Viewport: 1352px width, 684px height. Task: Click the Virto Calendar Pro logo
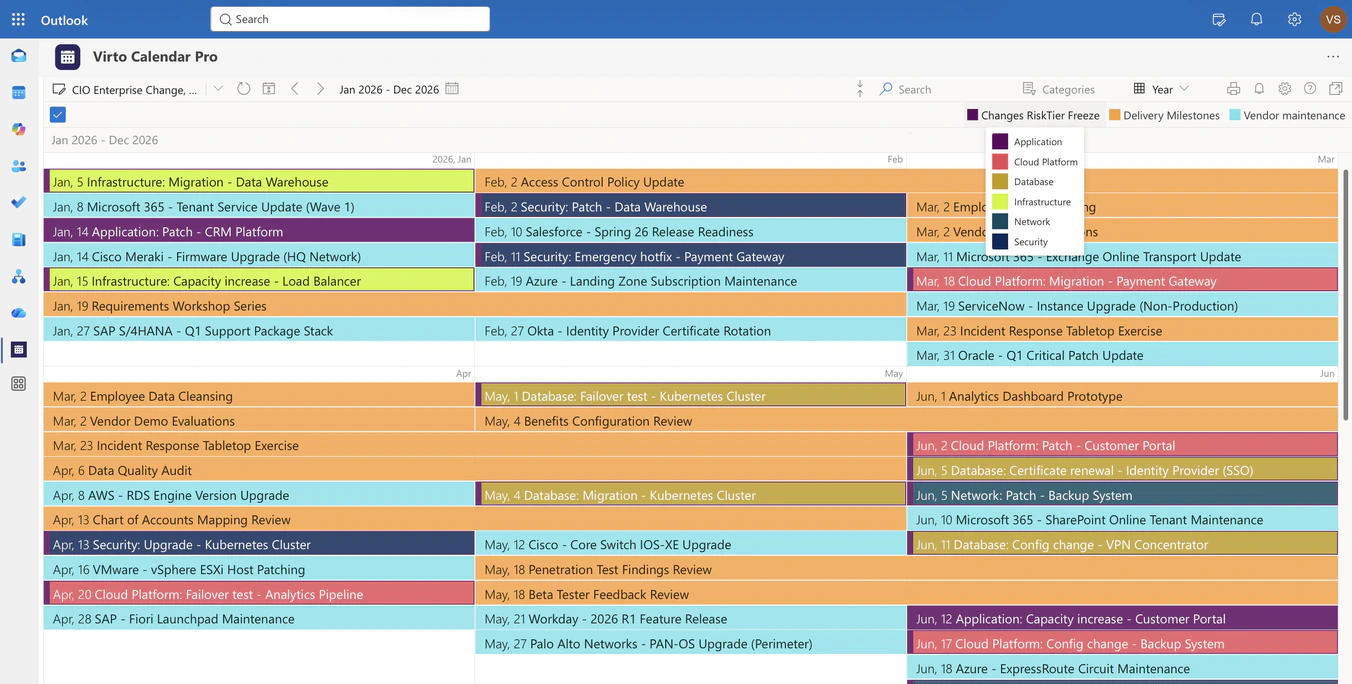(67, 57)
